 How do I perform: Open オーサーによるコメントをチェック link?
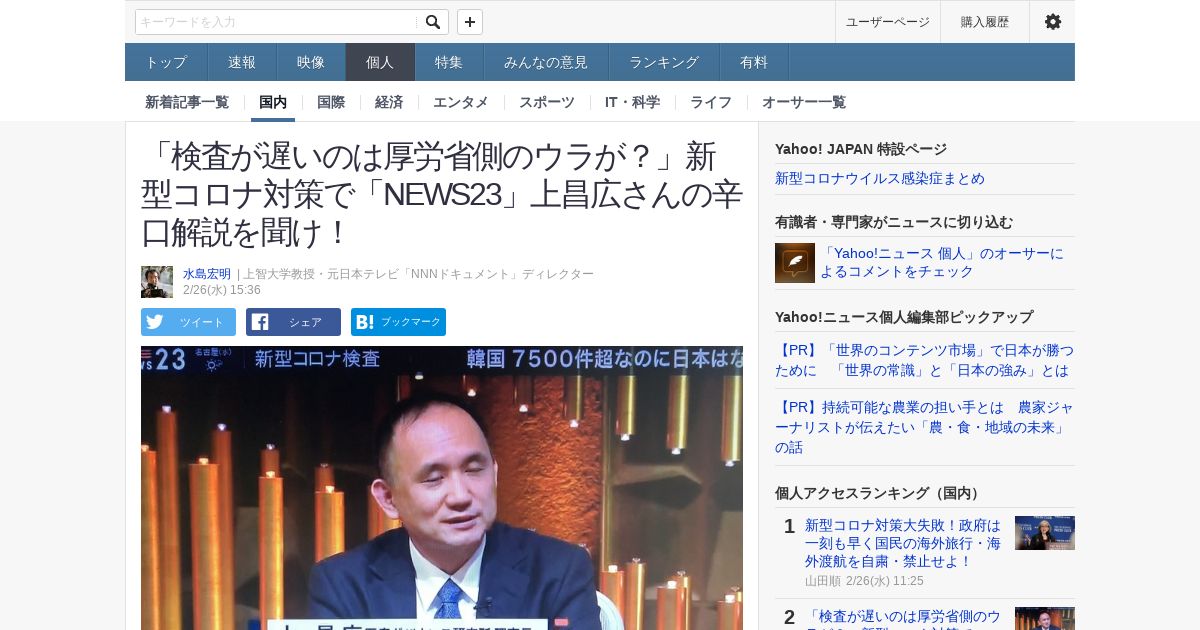pos(942,262)
